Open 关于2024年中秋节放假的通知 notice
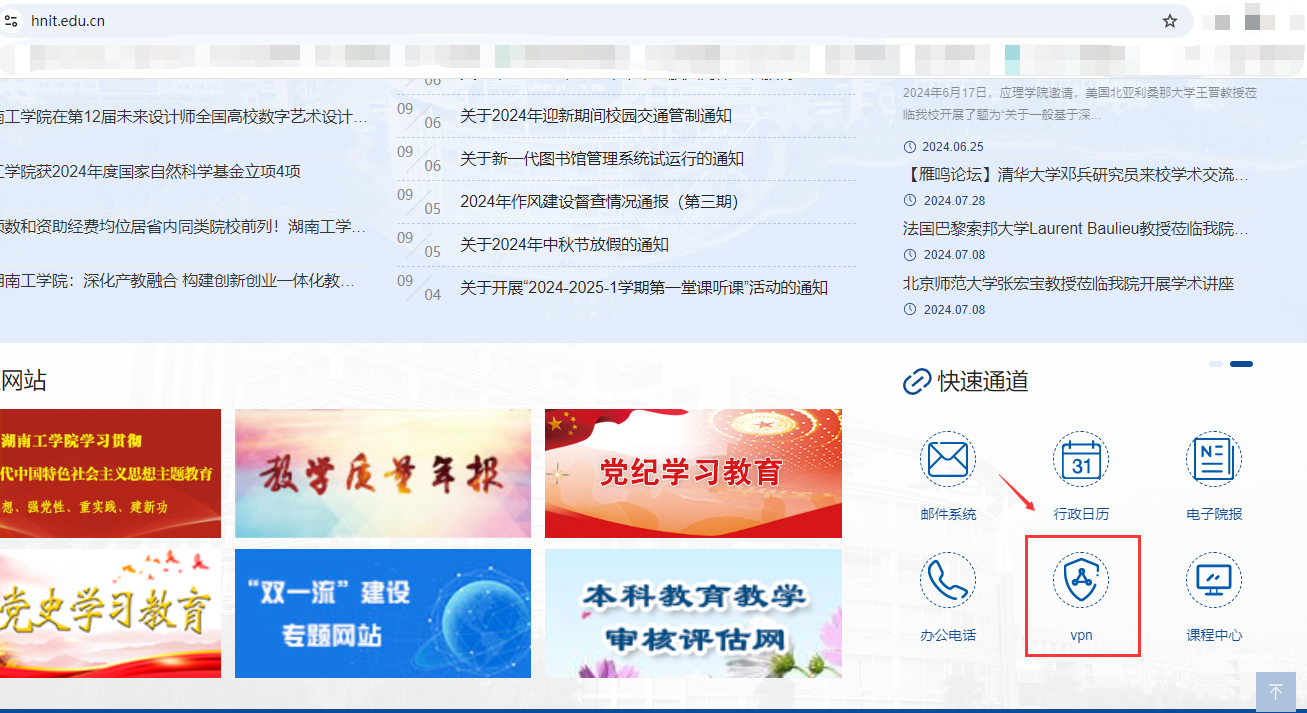The height and width of the screenshot is (713, 1307). click(564, 245)
